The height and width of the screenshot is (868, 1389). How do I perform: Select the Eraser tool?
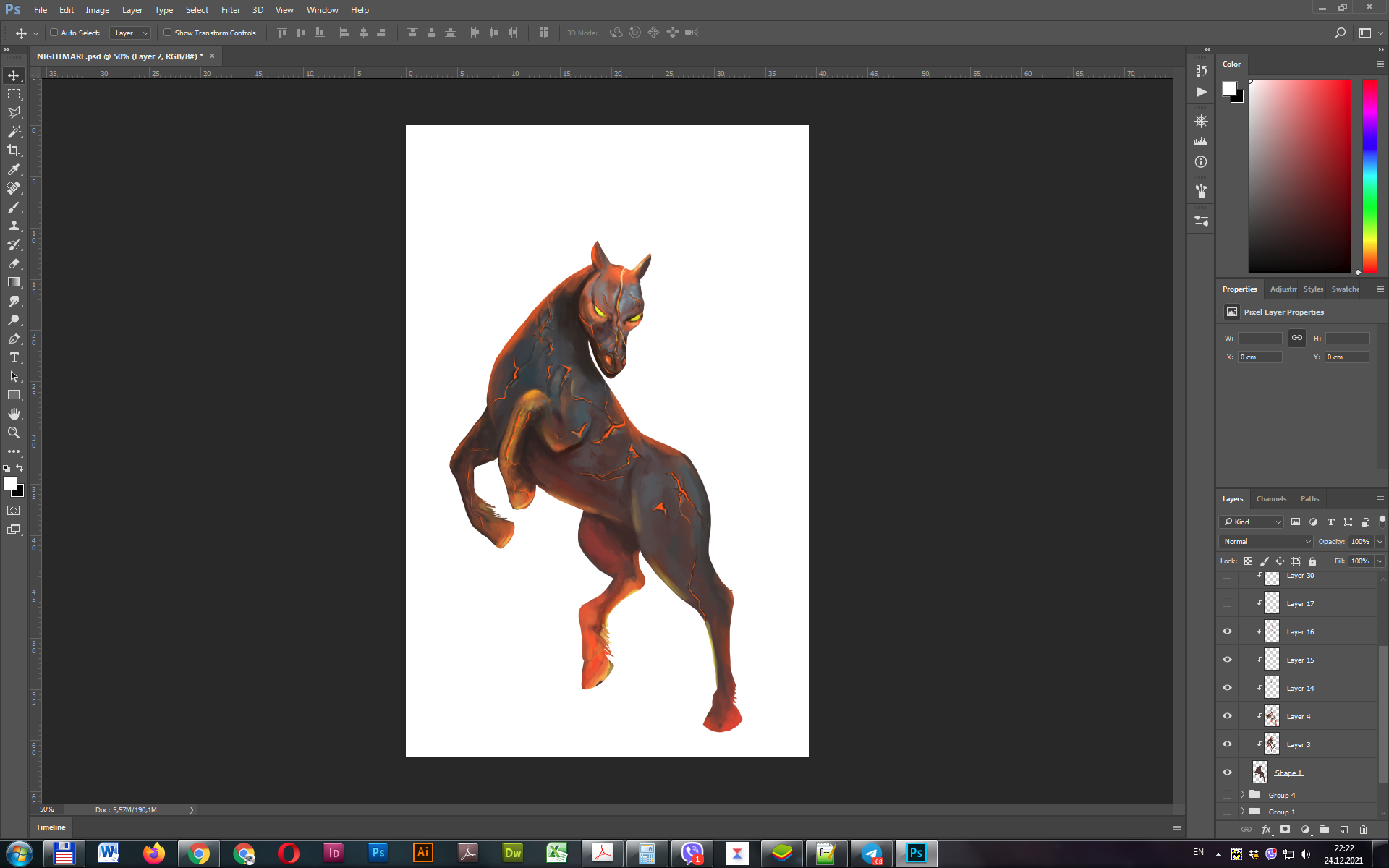pyautogui.click(x=14, y=263)
